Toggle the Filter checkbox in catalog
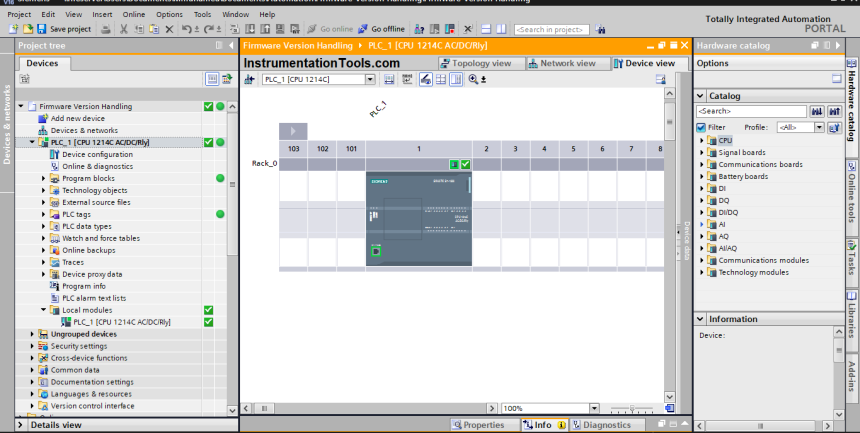The image size is (860, 433). [x=701, y=128]
